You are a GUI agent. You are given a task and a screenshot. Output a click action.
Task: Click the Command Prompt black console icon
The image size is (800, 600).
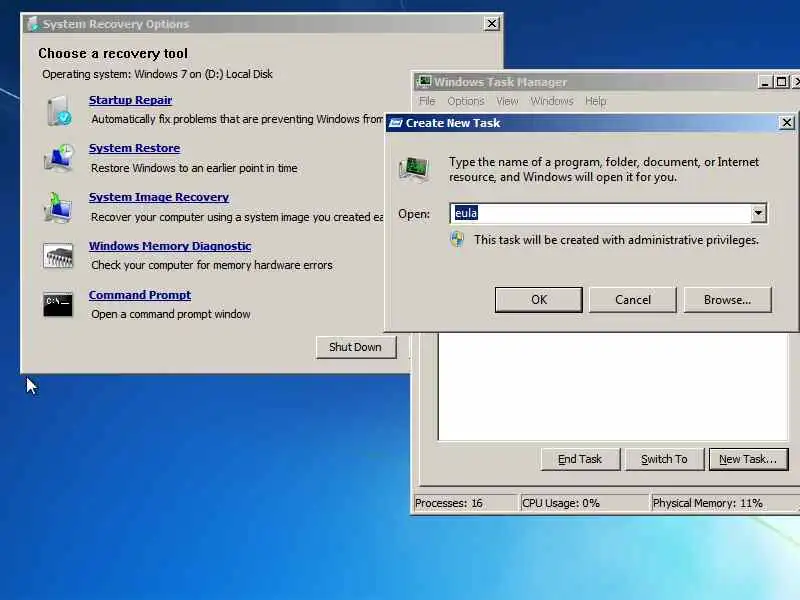click(x=58, y=305)
